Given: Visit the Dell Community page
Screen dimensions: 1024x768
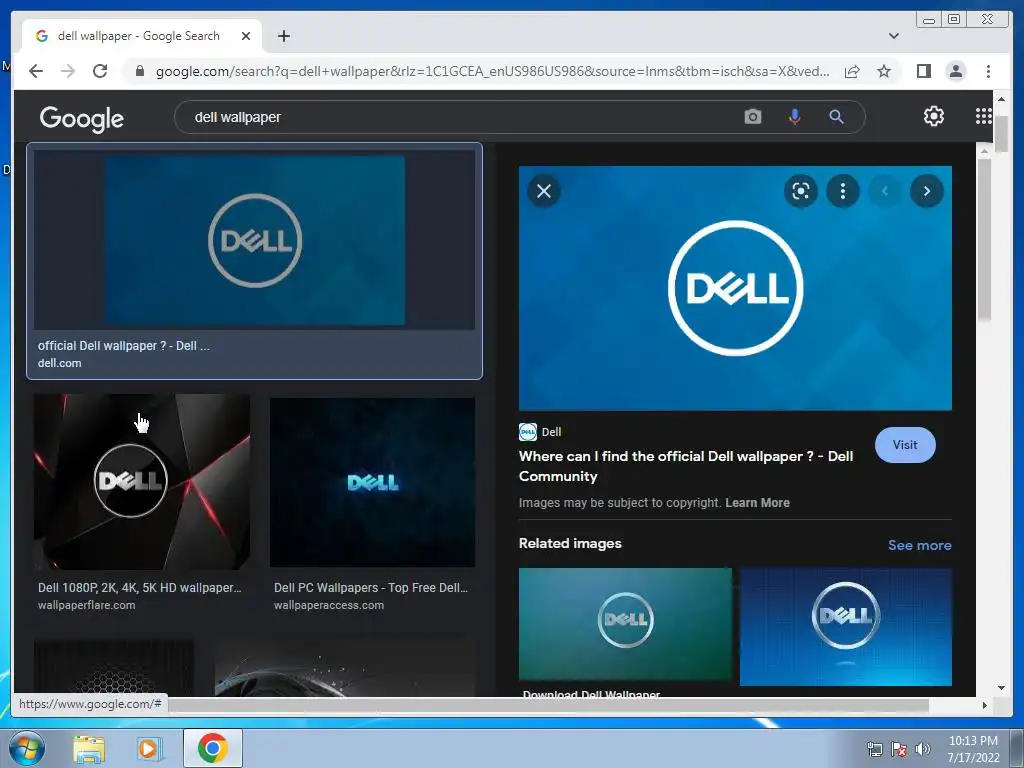Looking at the screenshot, I should (904, 445).
